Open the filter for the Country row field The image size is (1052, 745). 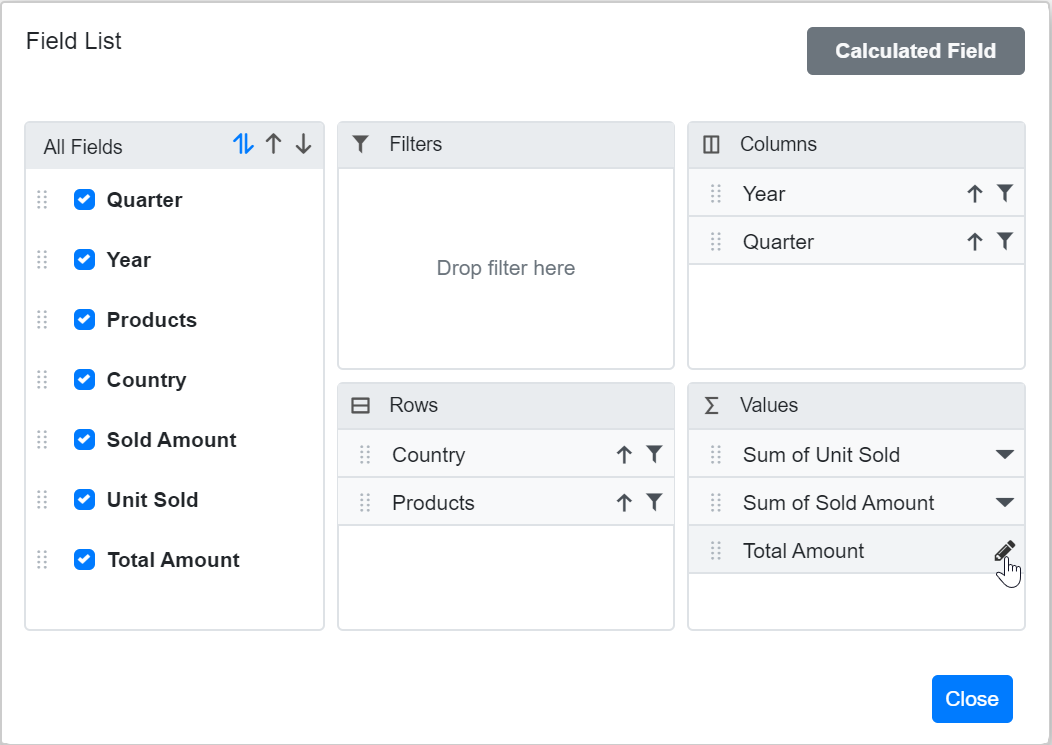[655, 454]
